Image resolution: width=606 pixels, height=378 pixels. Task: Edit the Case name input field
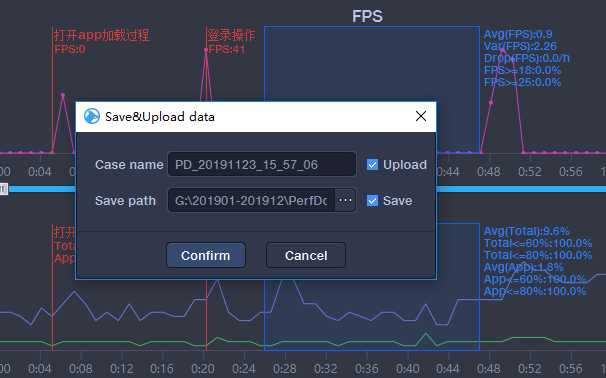click(262, 165)
